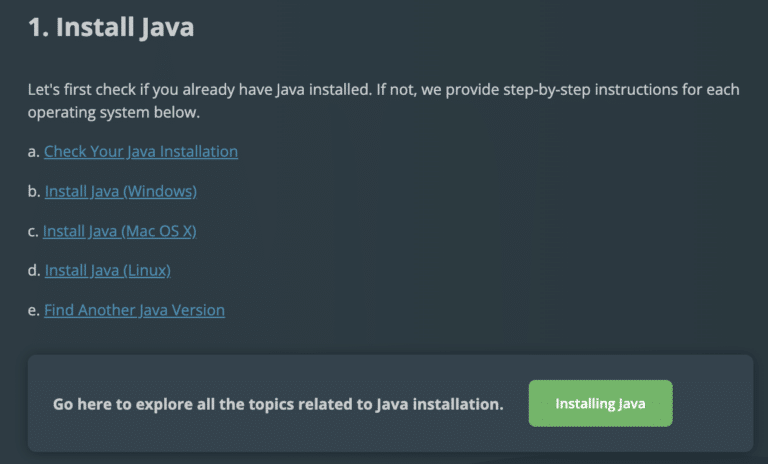Click the "operating system below." paragraph line
The height and width of the screenshot is (464, 768).
pyautogui.click(x=114, y=112)
